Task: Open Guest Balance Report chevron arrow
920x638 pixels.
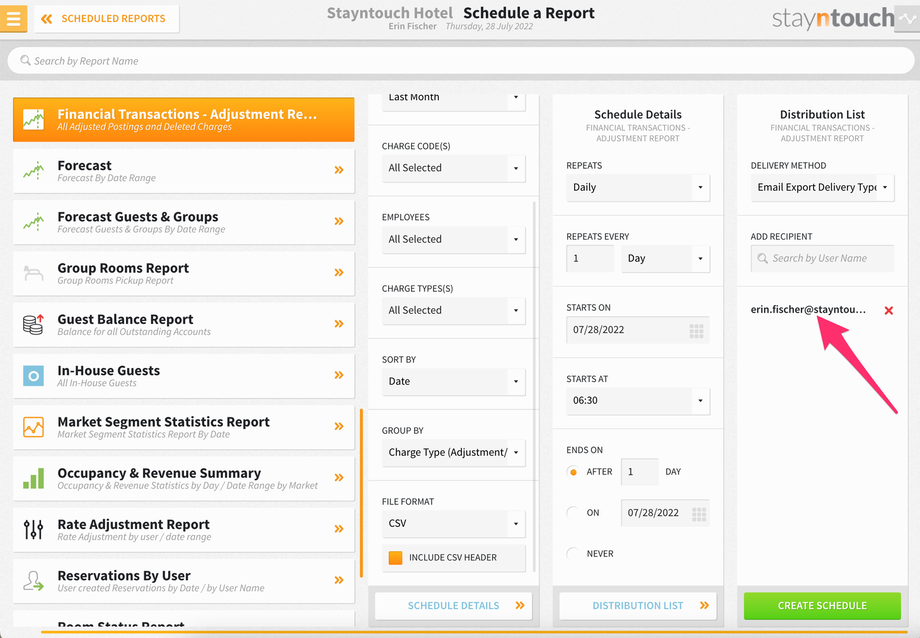Action: pyautogui.click(x=339, y=323)
